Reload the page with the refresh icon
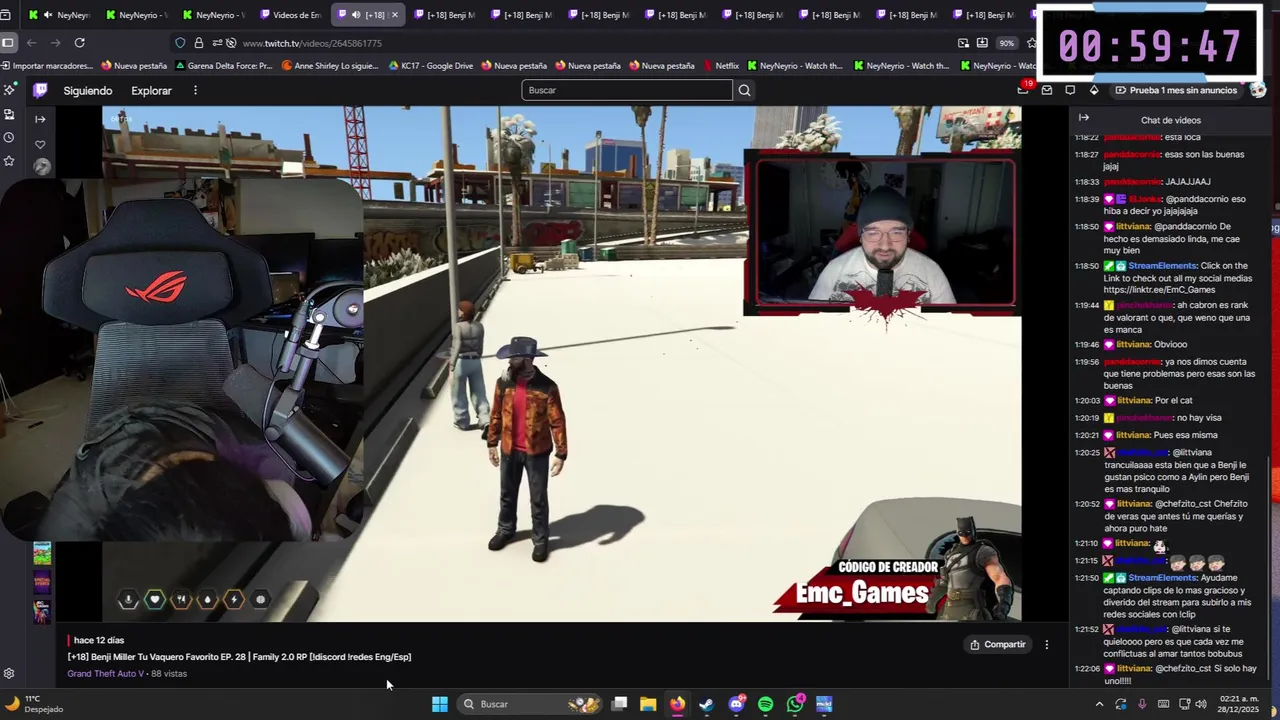Viewport: 1280px width, 720px height. click(79, 43)
